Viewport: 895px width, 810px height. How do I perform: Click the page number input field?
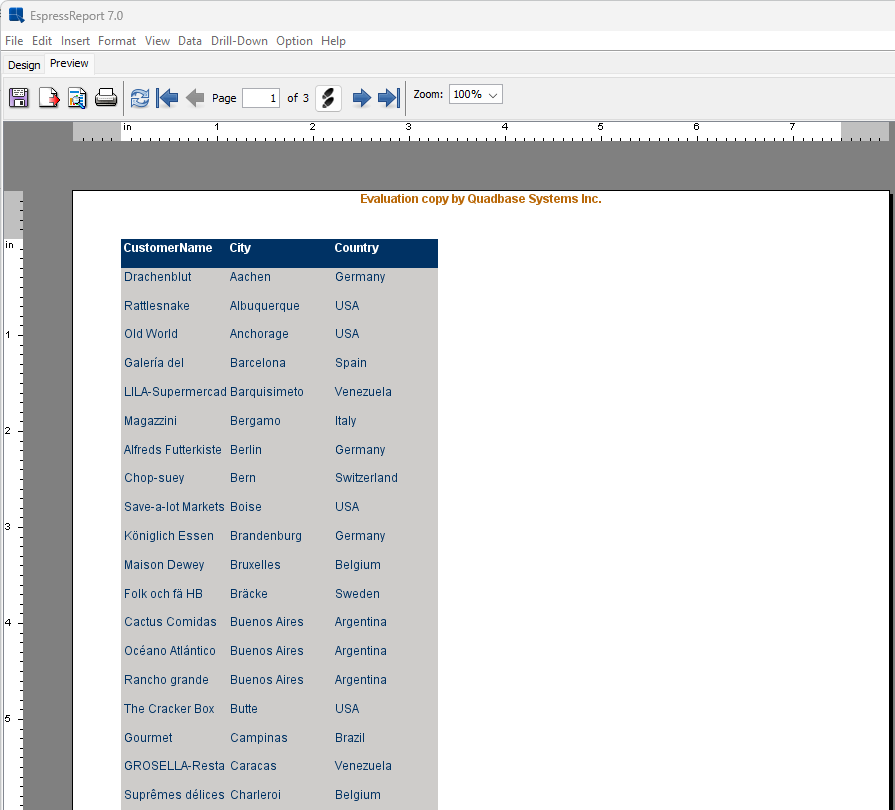click(260, 98)
